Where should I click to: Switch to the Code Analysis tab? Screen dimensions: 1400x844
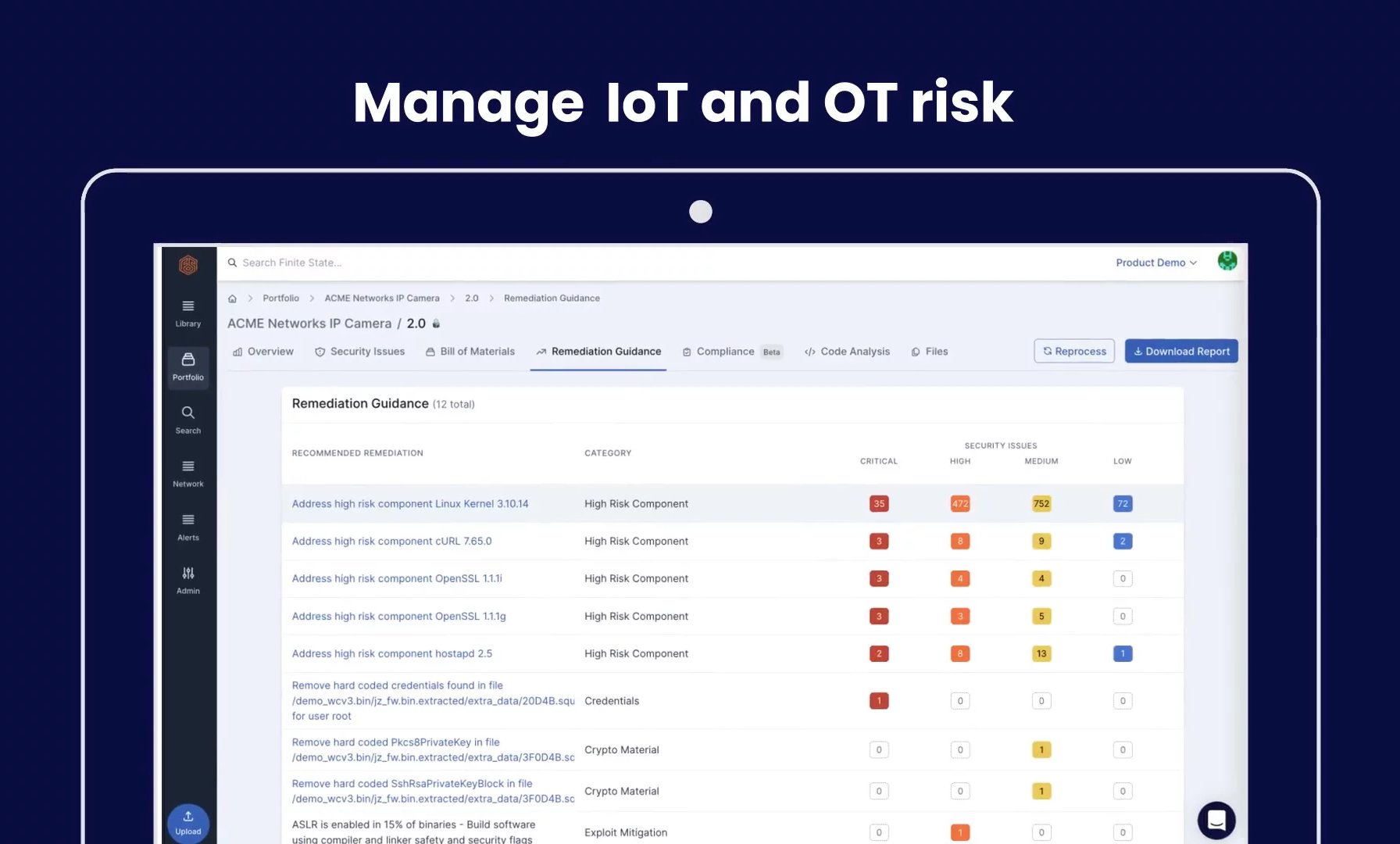848,352
